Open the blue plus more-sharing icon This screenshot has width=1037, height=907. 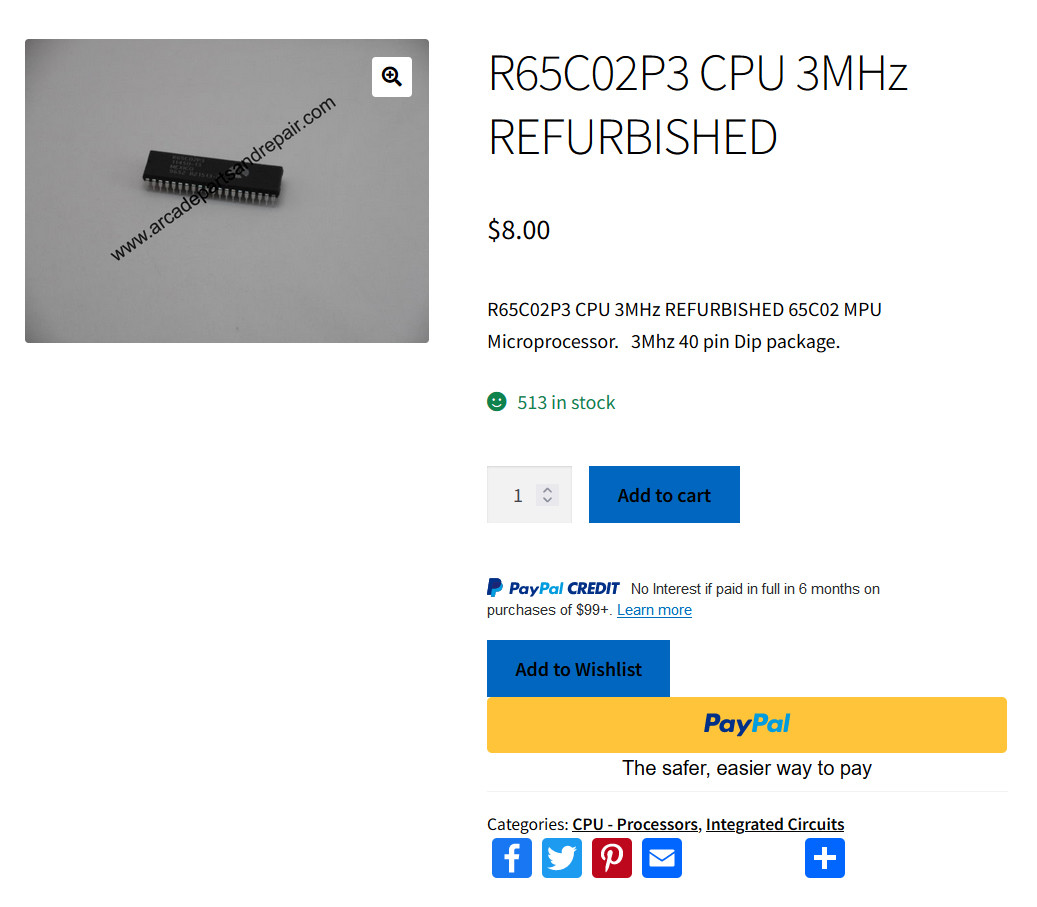point(825,858)
